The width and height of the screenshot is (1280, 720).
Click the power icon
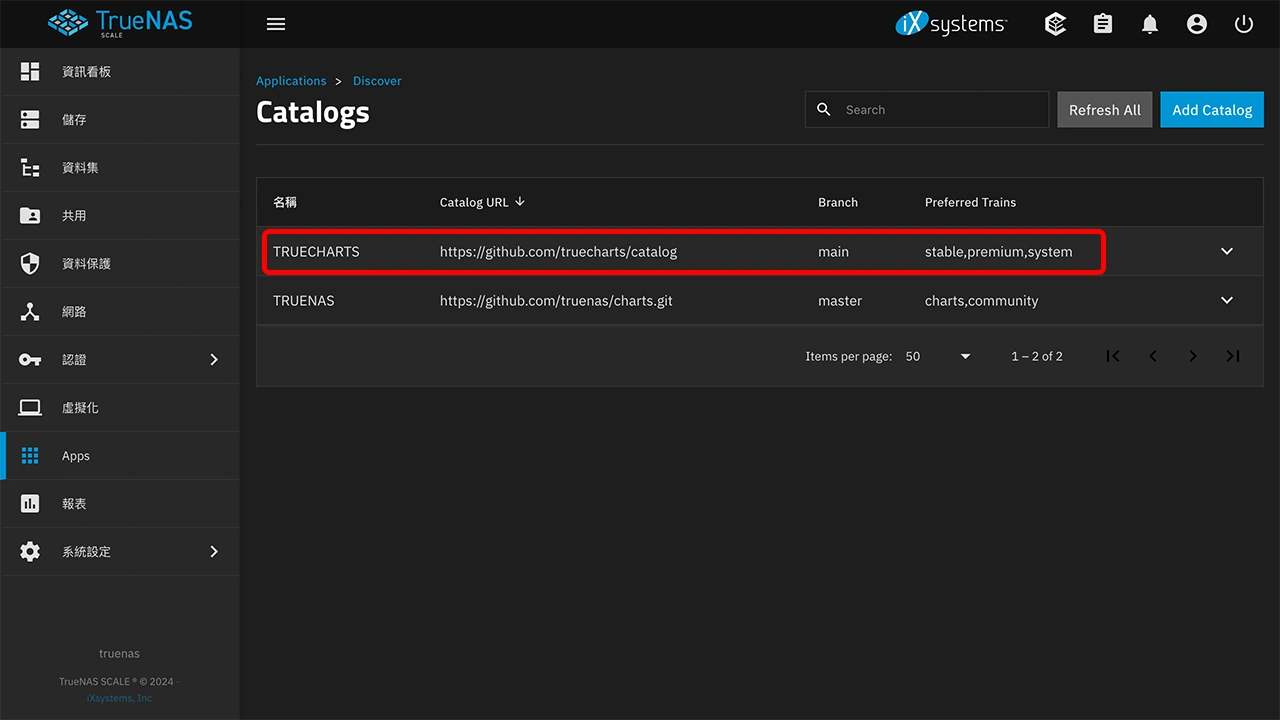click(x=1244, y=24)
